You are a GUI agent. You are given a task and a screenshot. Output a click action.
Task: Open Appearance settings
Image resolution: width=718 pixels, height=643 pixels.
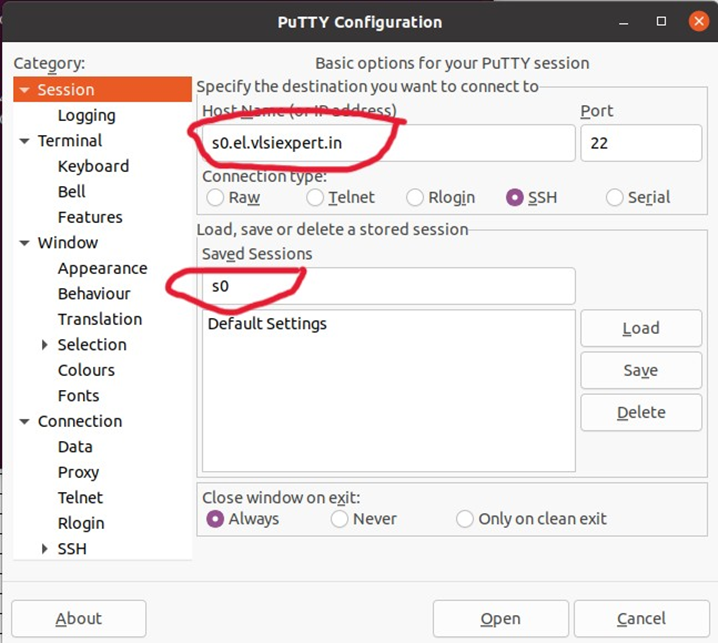pyautogui.click(x=103, y=268)
